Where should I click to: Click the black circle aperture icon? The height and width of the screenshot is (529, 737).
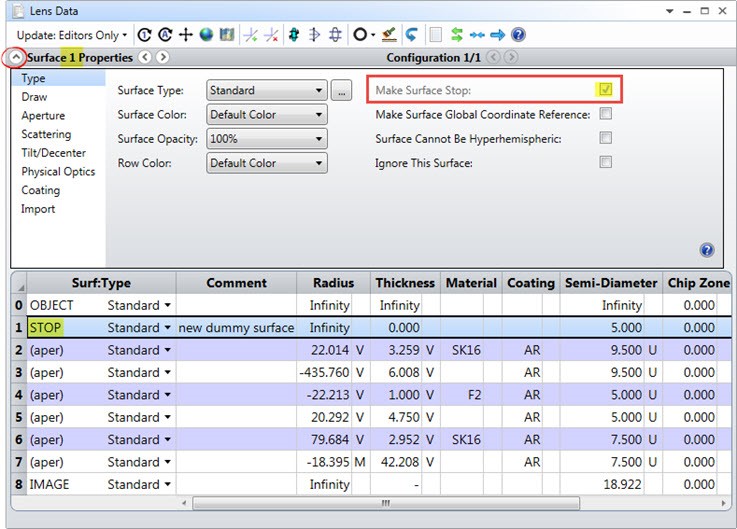click(x=360, y=35)
